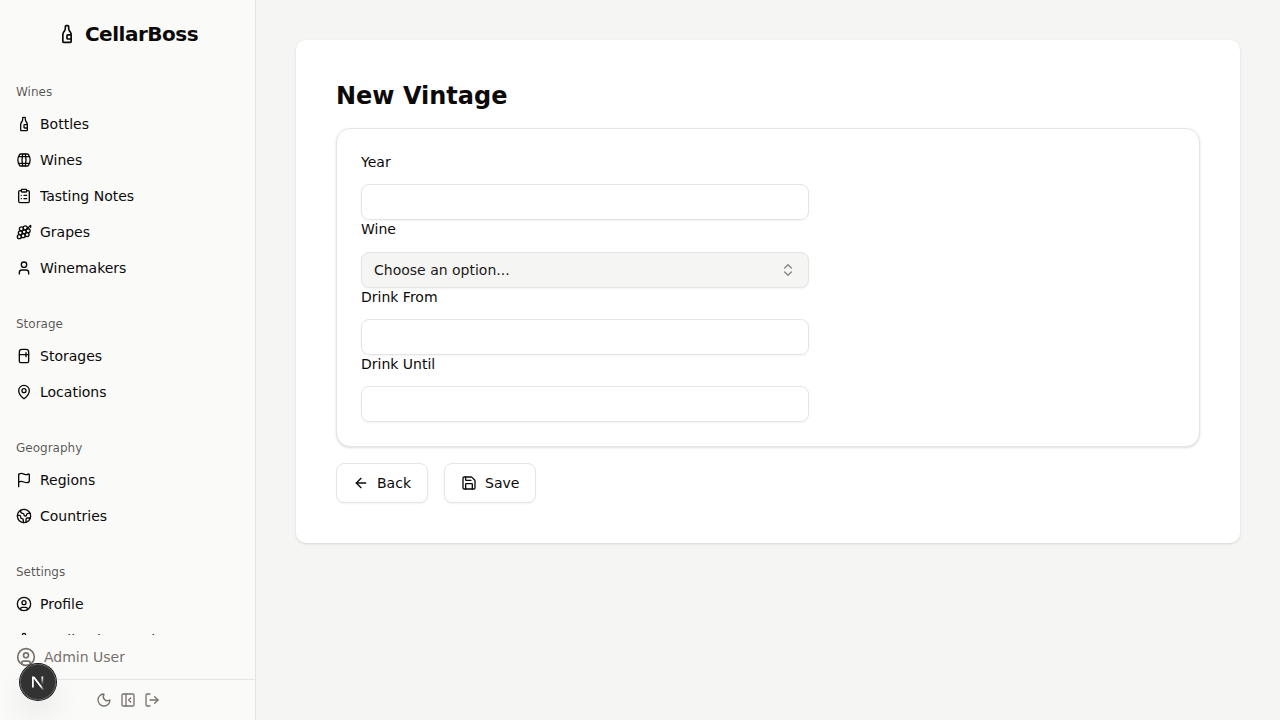Select the Locations pin icon
Screen dimensions: 1280x720
pos(23,391)
